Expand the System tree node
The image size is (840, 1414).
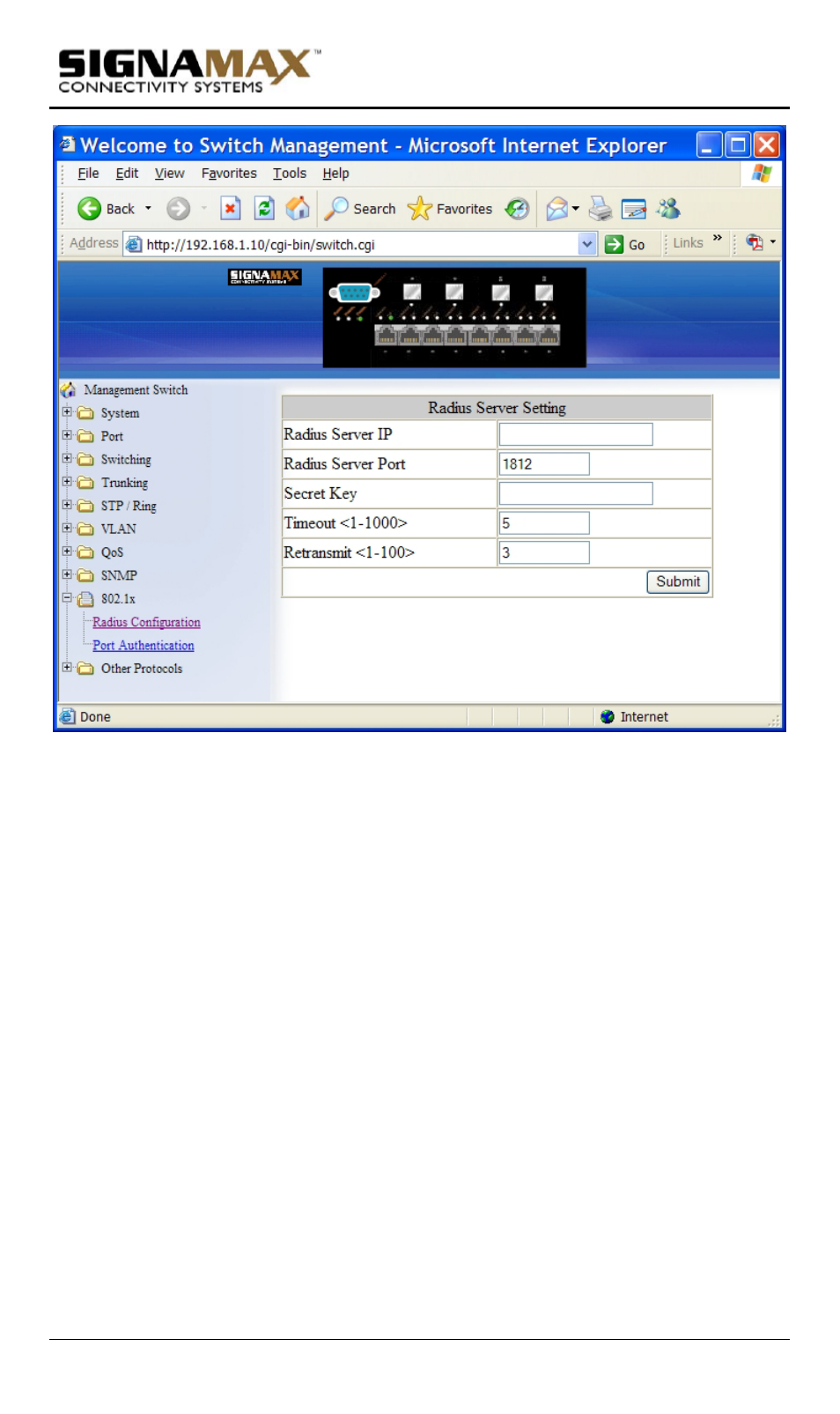click(x=67, y=411)
